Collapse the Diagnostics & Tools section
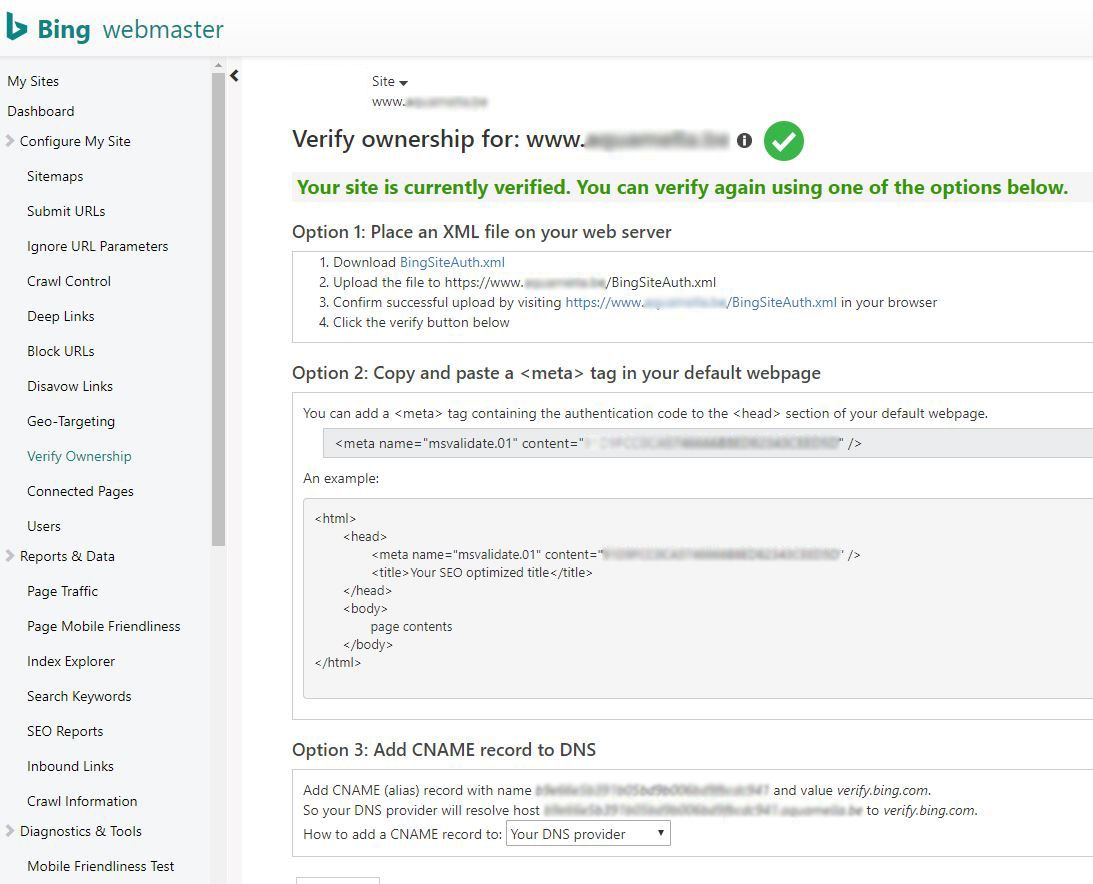The image size is (1093, 884). point(10,831)
